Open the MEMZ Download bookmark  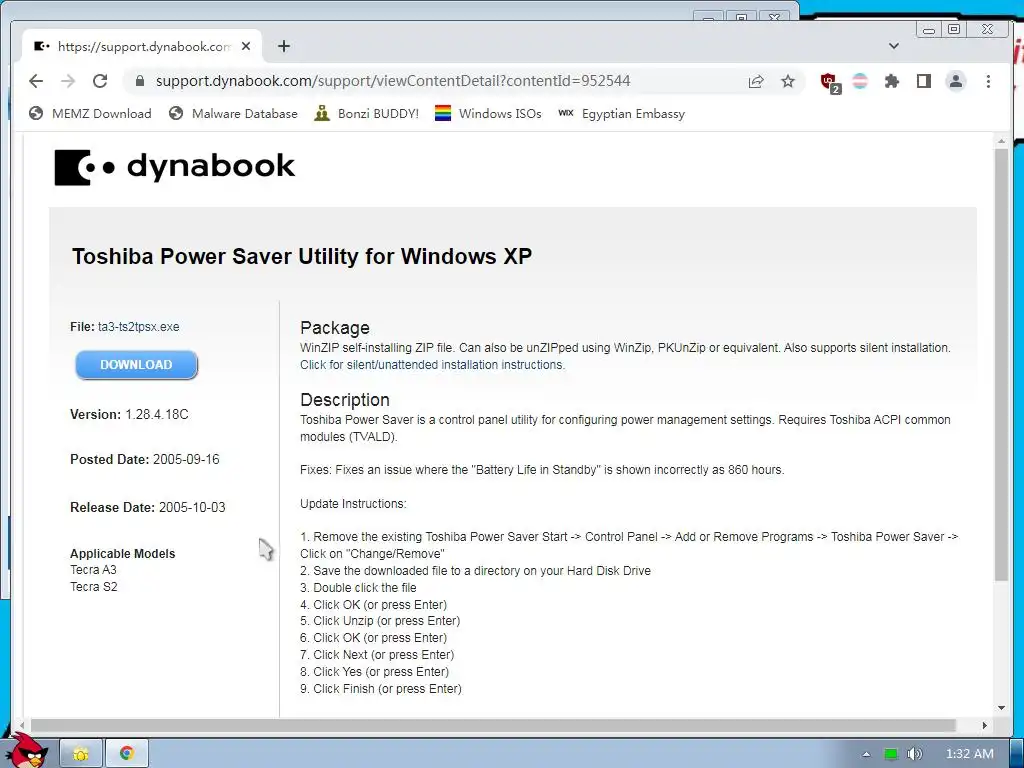click(90, 114)
